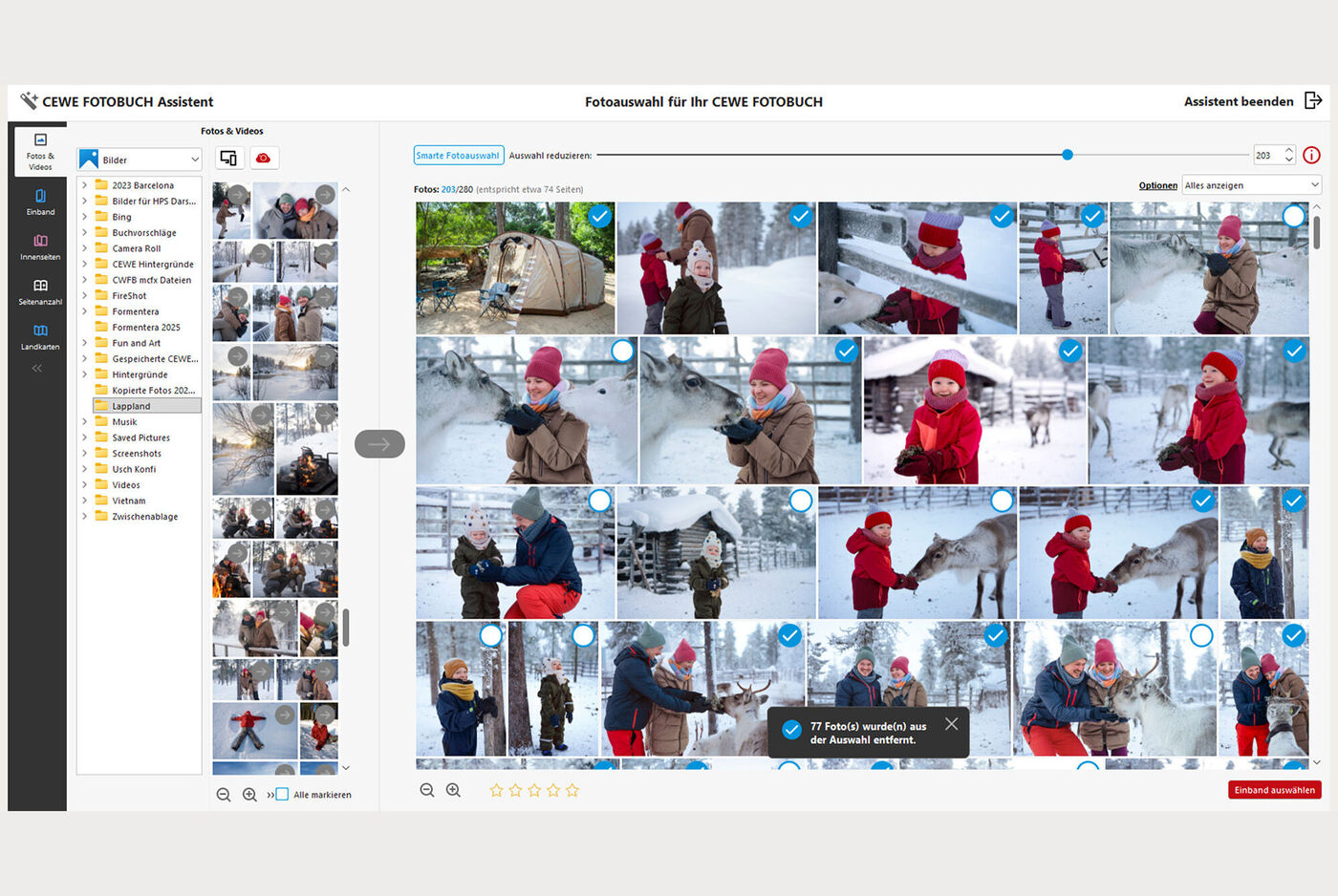Dismiss the 77 Foto(s) removed notification

click(x=951, y=724)
